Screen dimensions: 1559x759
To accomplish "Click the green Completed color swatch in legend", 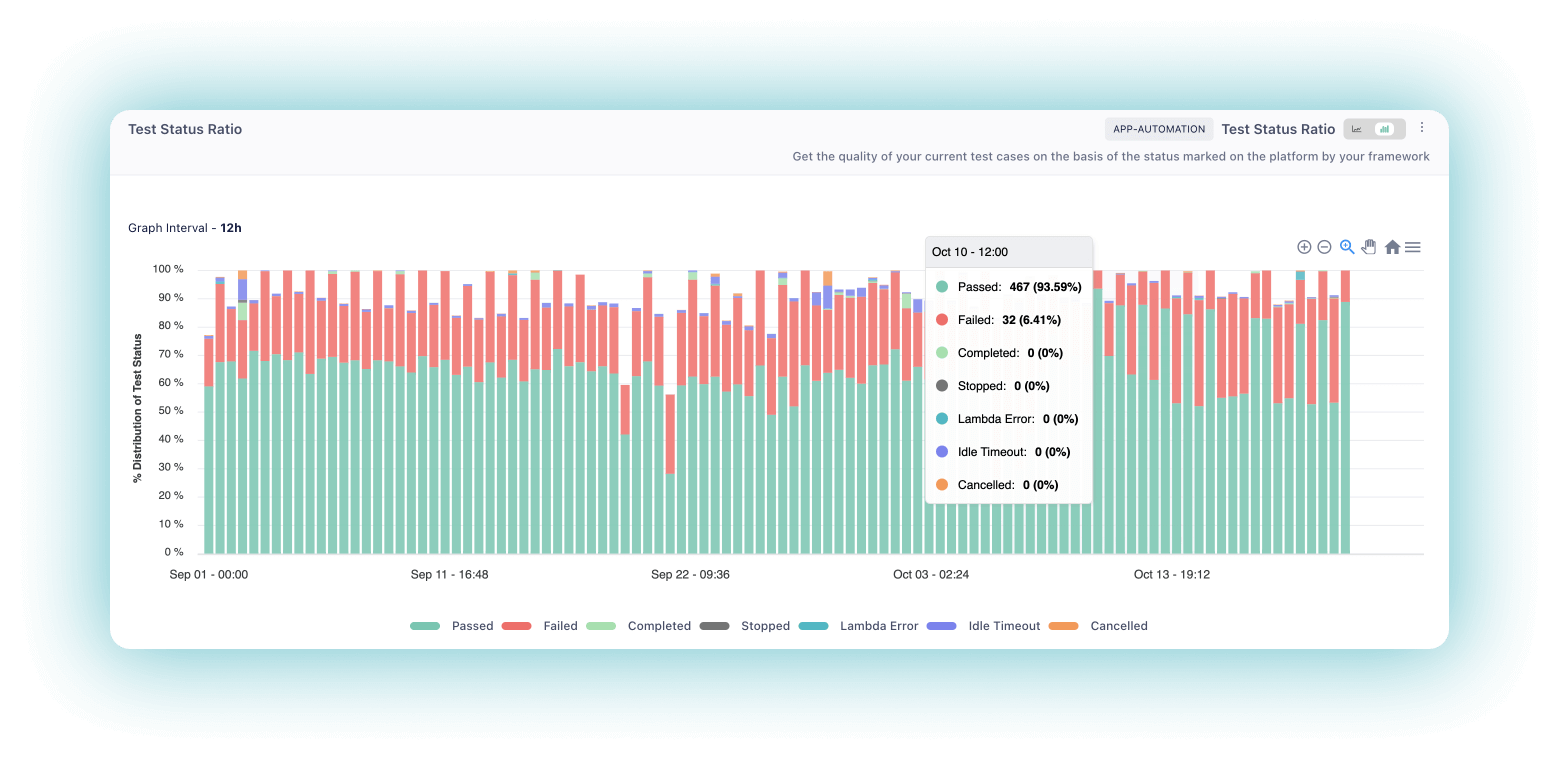I will pyautogui.click(x=601, y=625).
